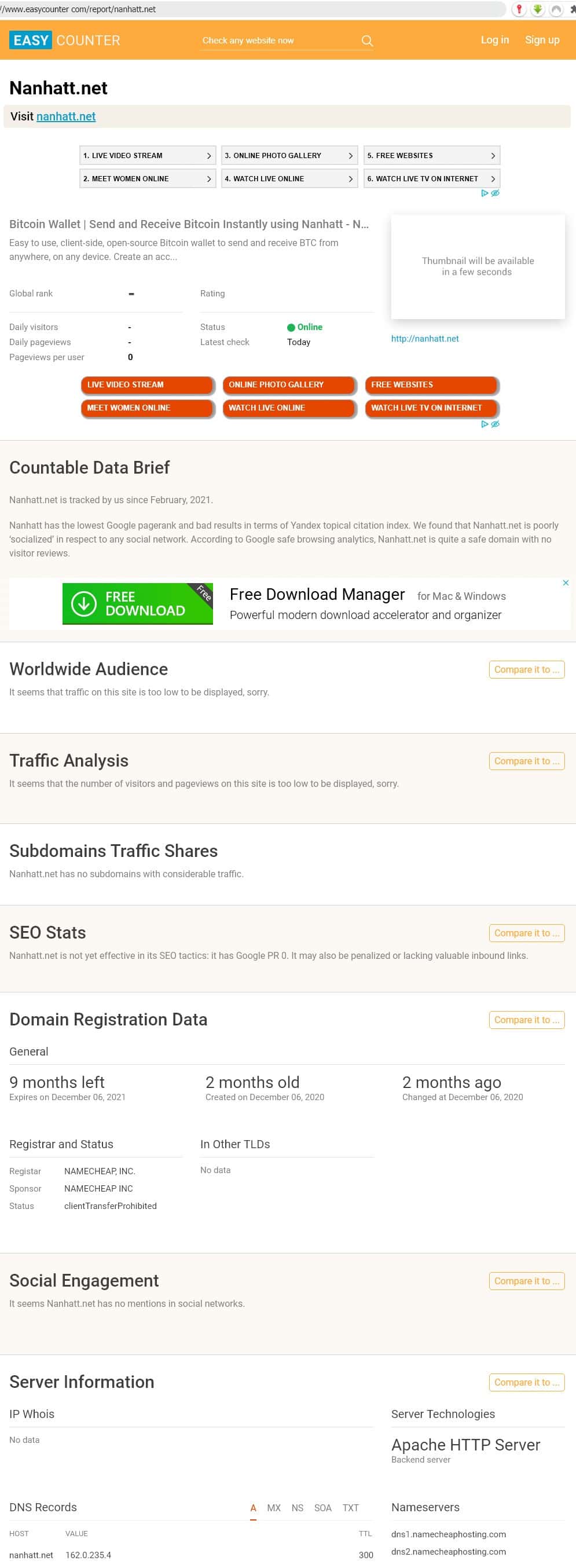This screenshot has width=576, height=1568.
Task: Click the Sign up link
Action: pos(542,40)
